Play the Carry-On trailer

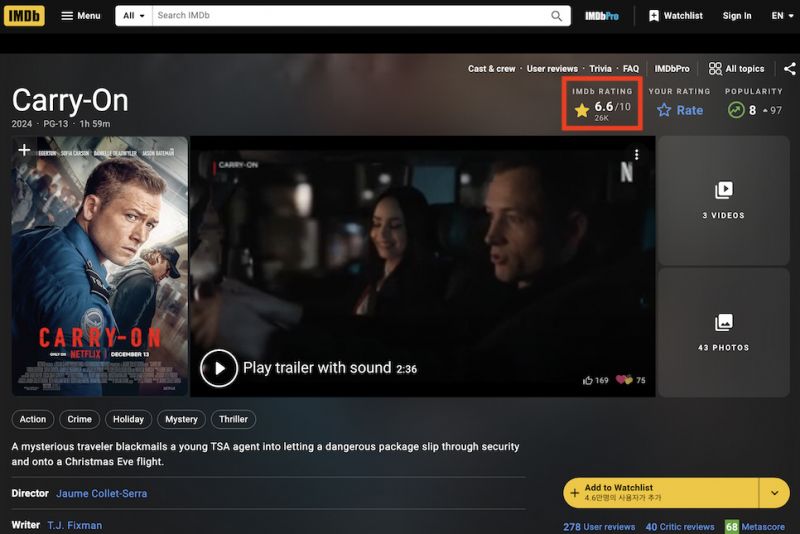tap(219, 368)
